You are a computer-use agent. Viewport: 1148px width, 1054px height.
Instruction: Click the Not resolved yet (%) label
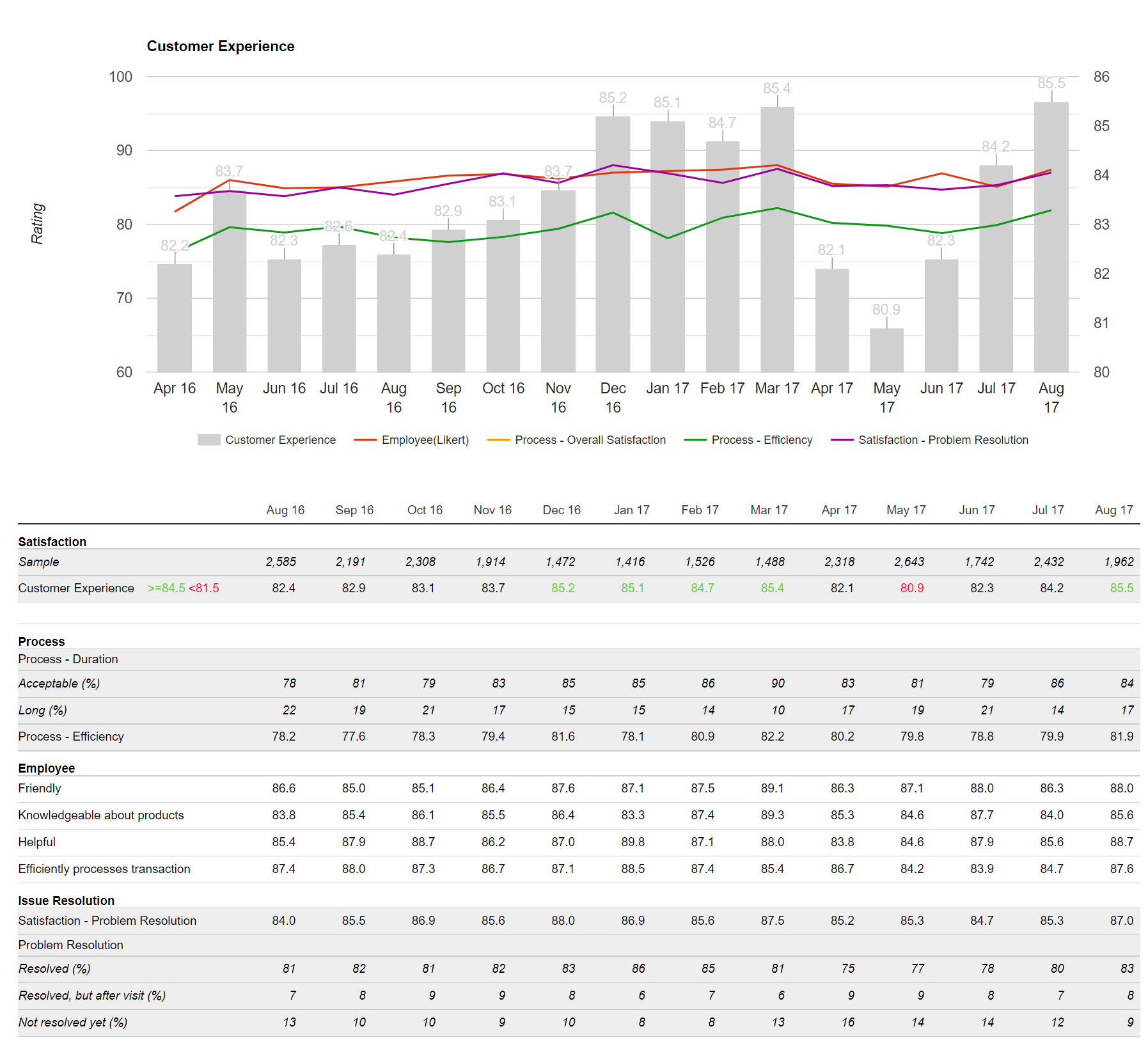[x=73, y=1022]
